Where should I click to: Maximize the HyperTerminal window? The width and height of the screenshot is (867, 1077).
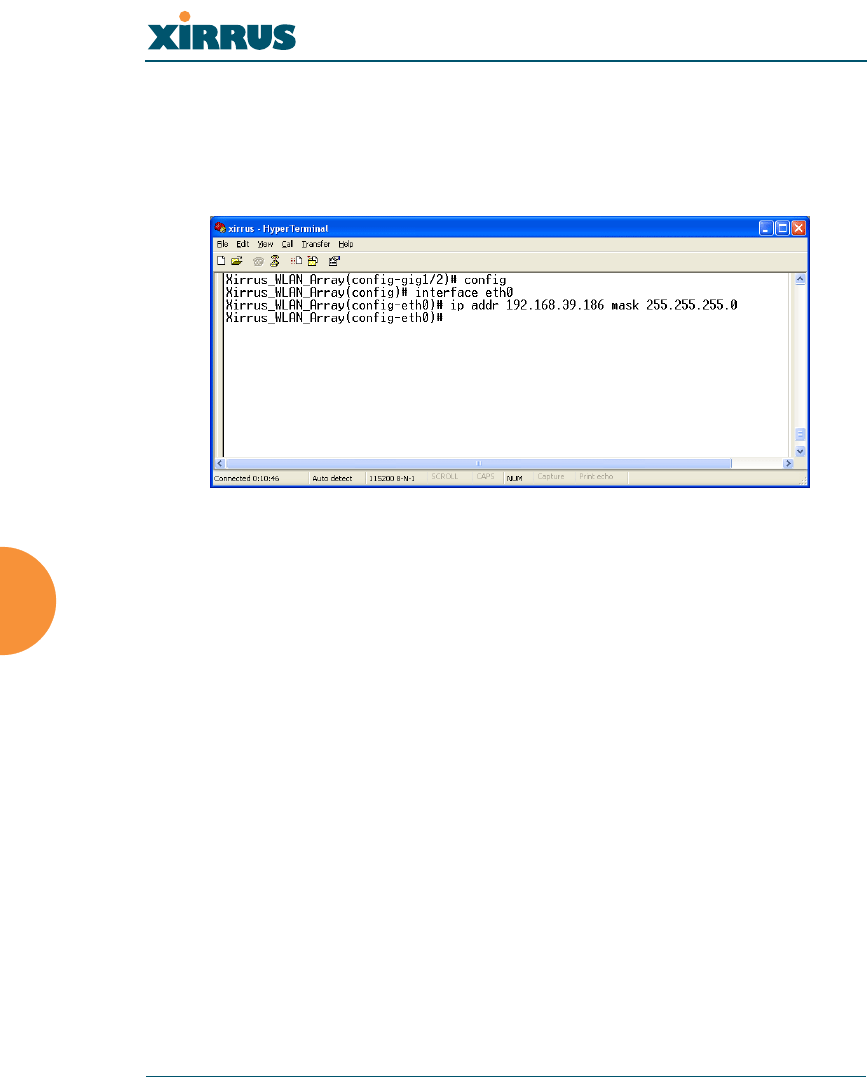pos(782,228)
